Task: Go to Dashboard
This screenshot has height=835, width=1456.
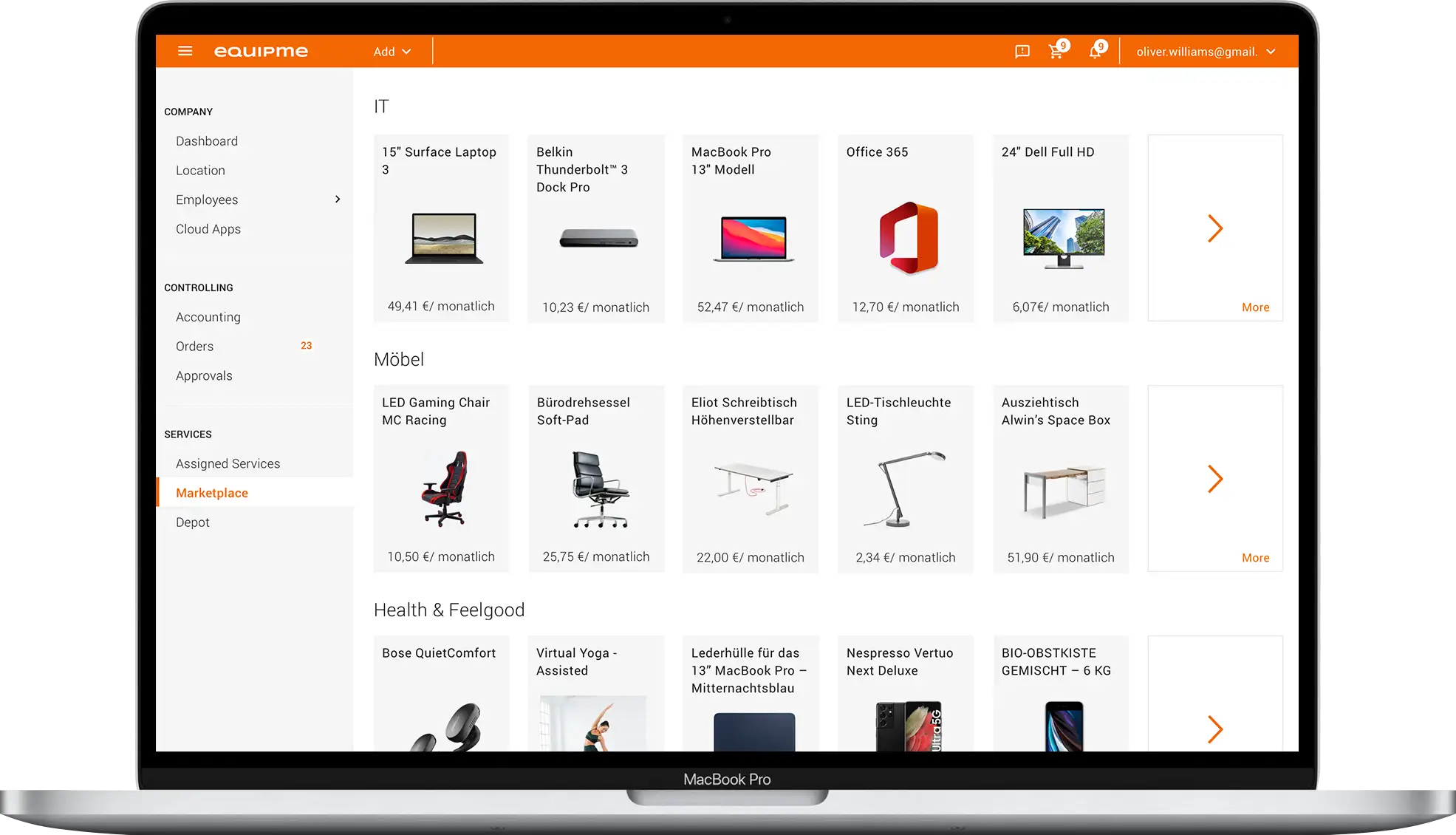Action: pos(207,141)
